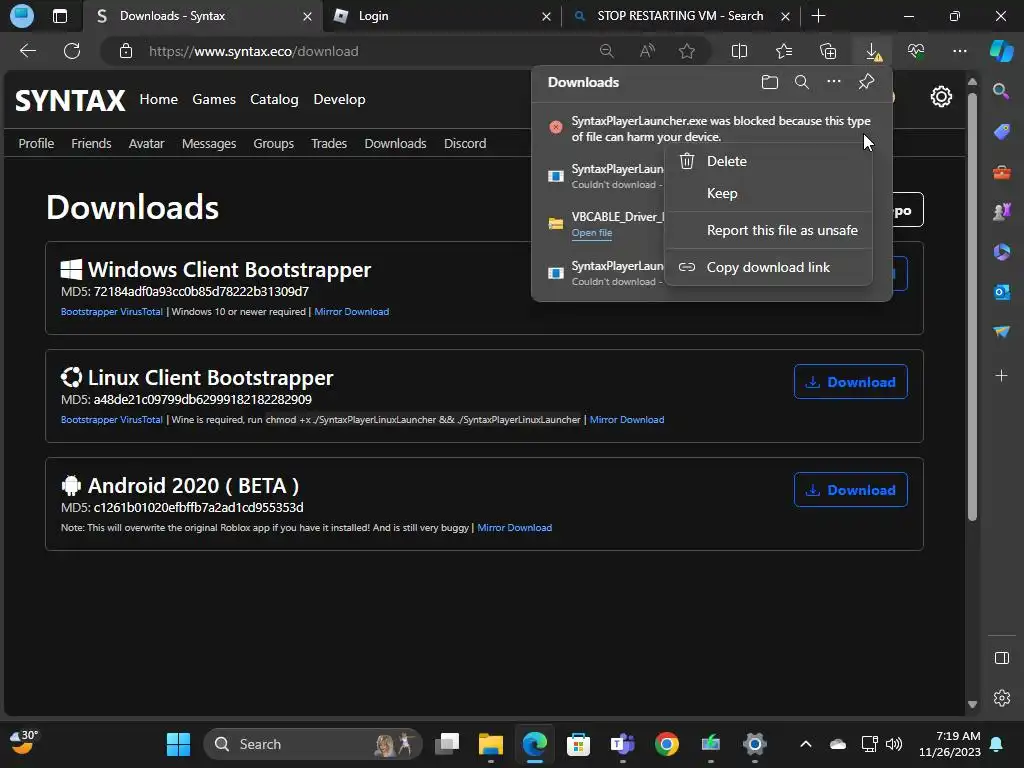Viewport: 1024px width, 768px height.
Task: Click the zoom out magnifier in address bar
Action: click(x=607, y=51)
